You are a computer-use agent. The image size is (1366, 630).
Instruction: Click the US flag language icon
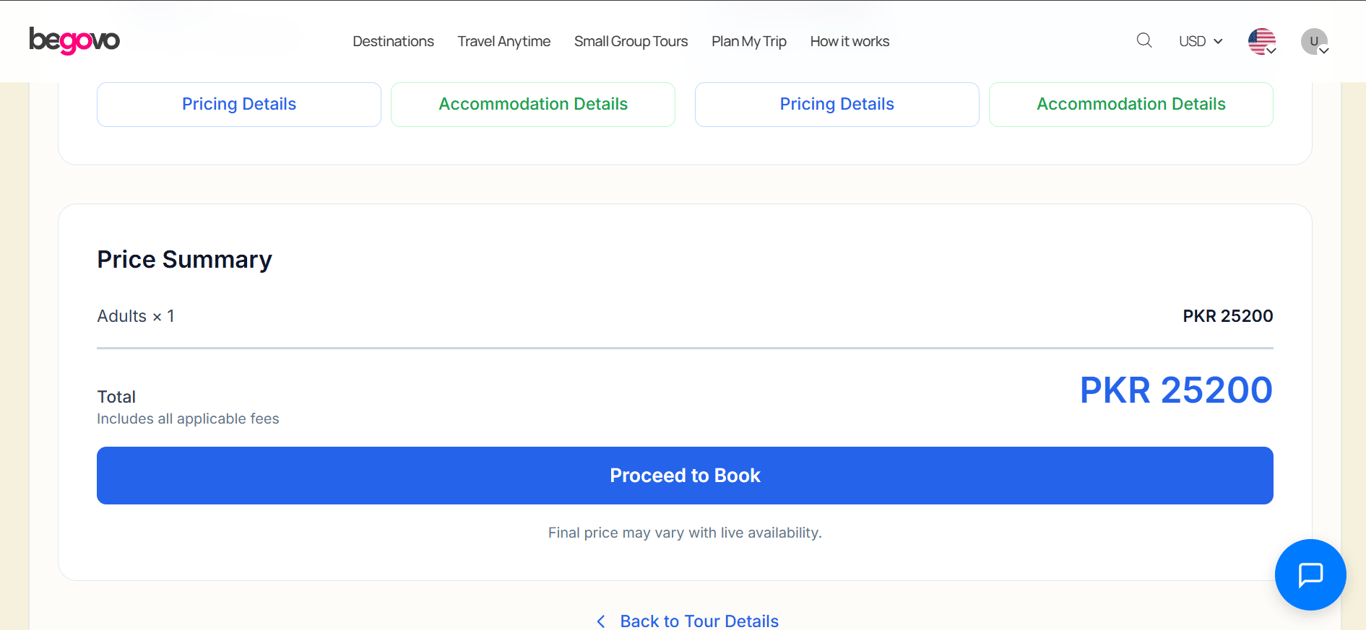pyautogui.click(x=1260, y=40)
